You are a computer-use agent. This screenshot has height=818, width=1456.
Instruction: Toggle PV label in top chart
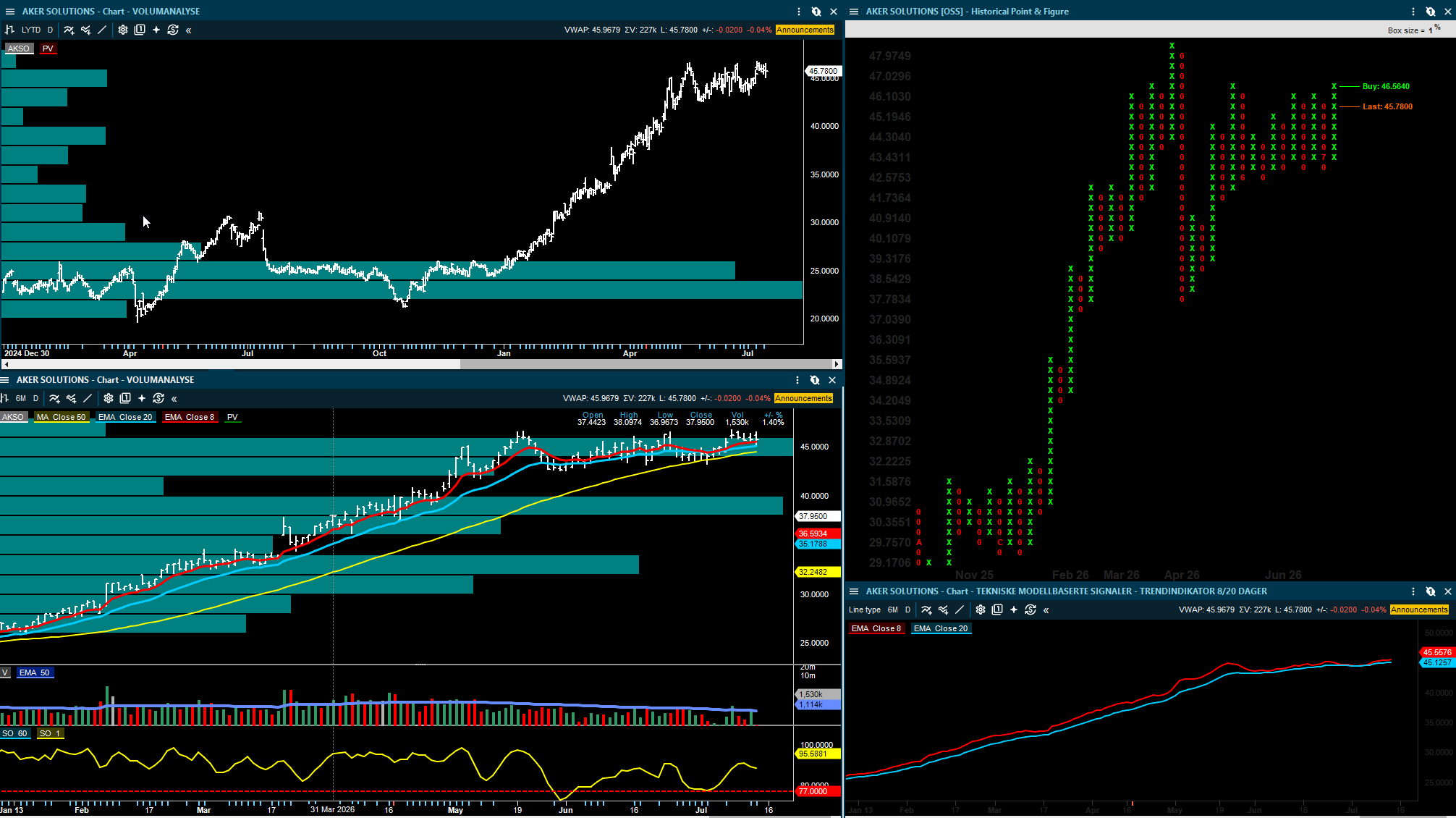coord(48,49)
